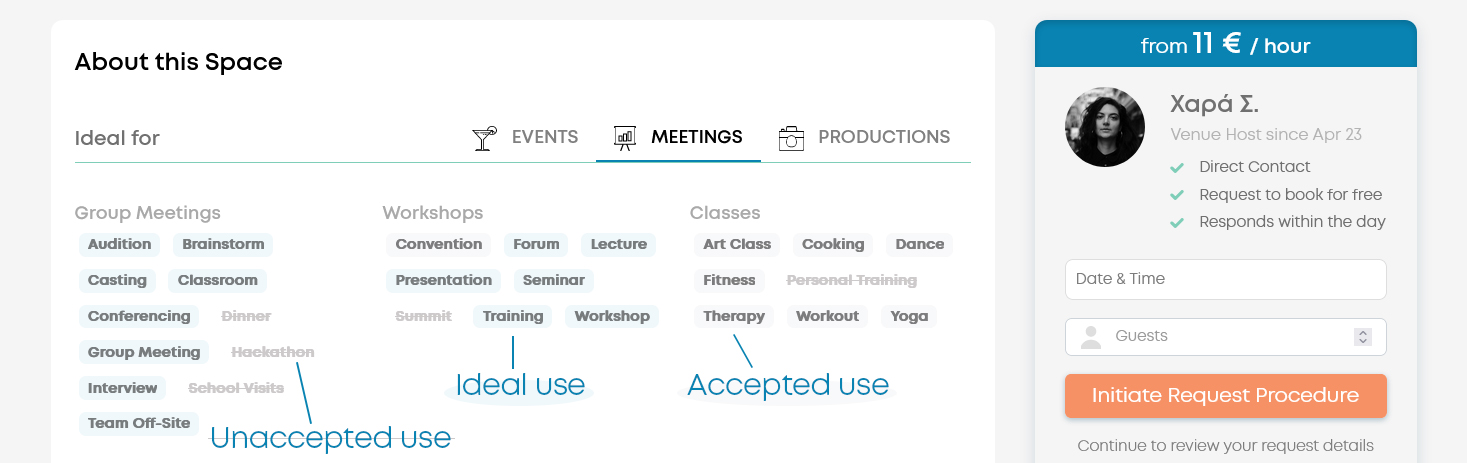Click the camera Productions icon
Viewport: 1467px width, 463px height.
792,138
